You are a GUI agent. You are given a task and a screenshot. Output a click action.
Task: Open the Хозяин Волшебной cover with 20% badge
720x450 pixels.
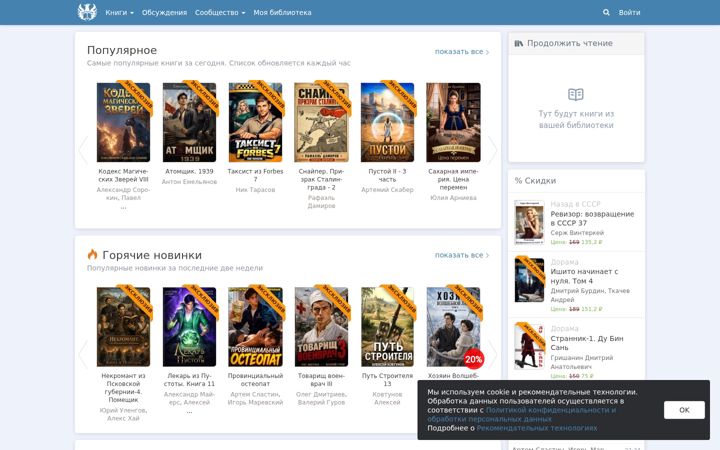point(453,326)
